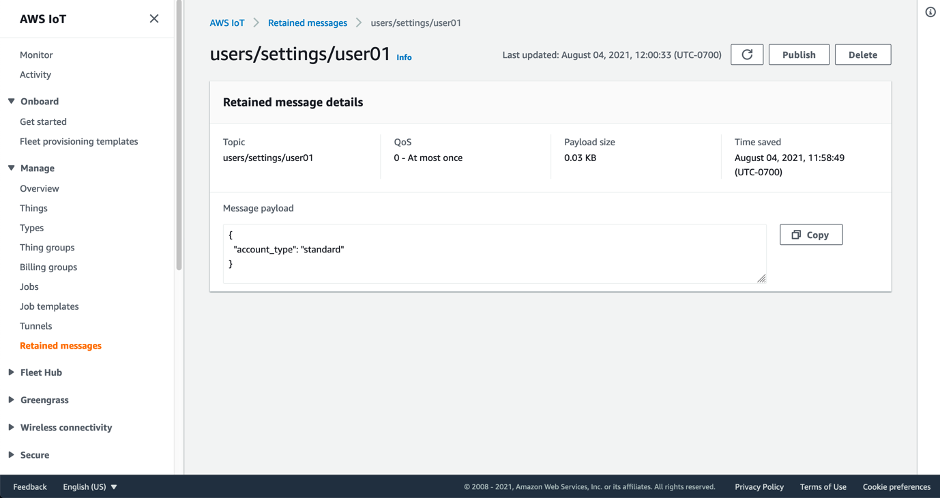Click the users/settings/user01 breadcrumb text
Image resolution: width=941 pixels, height=499 pixels.
[416, 23]
